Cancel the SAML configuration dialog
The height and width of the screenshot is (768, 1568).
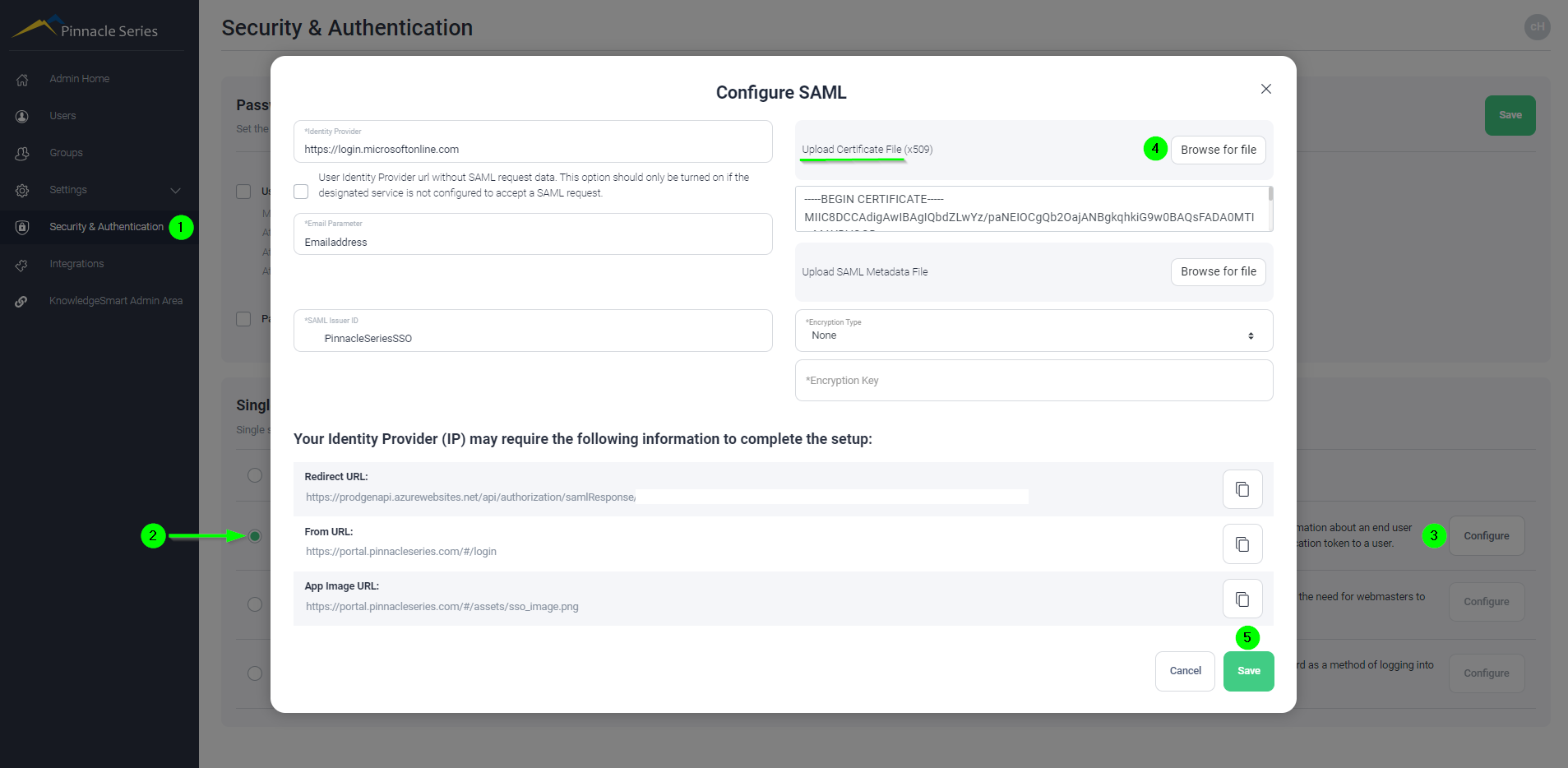click(1185, 671)
